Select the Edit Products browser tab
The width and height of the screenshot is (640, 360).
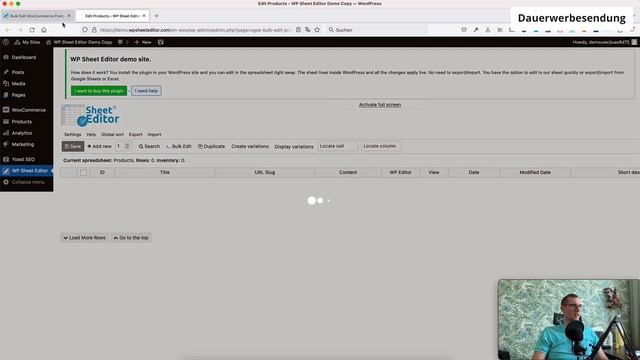click(112, 16)
